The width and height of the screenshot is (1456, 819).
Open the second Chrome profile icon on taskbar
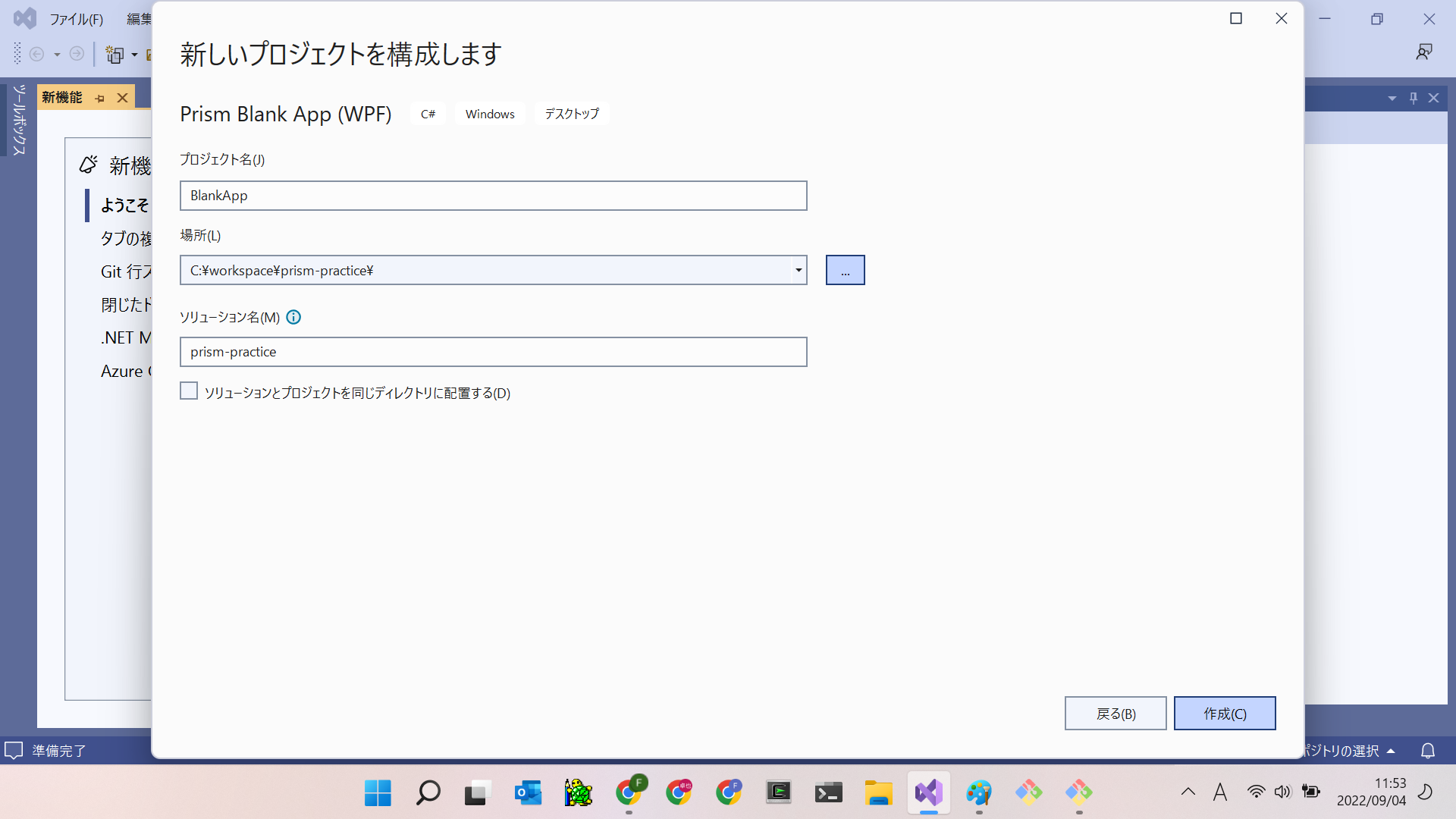[x=679, y=792]
